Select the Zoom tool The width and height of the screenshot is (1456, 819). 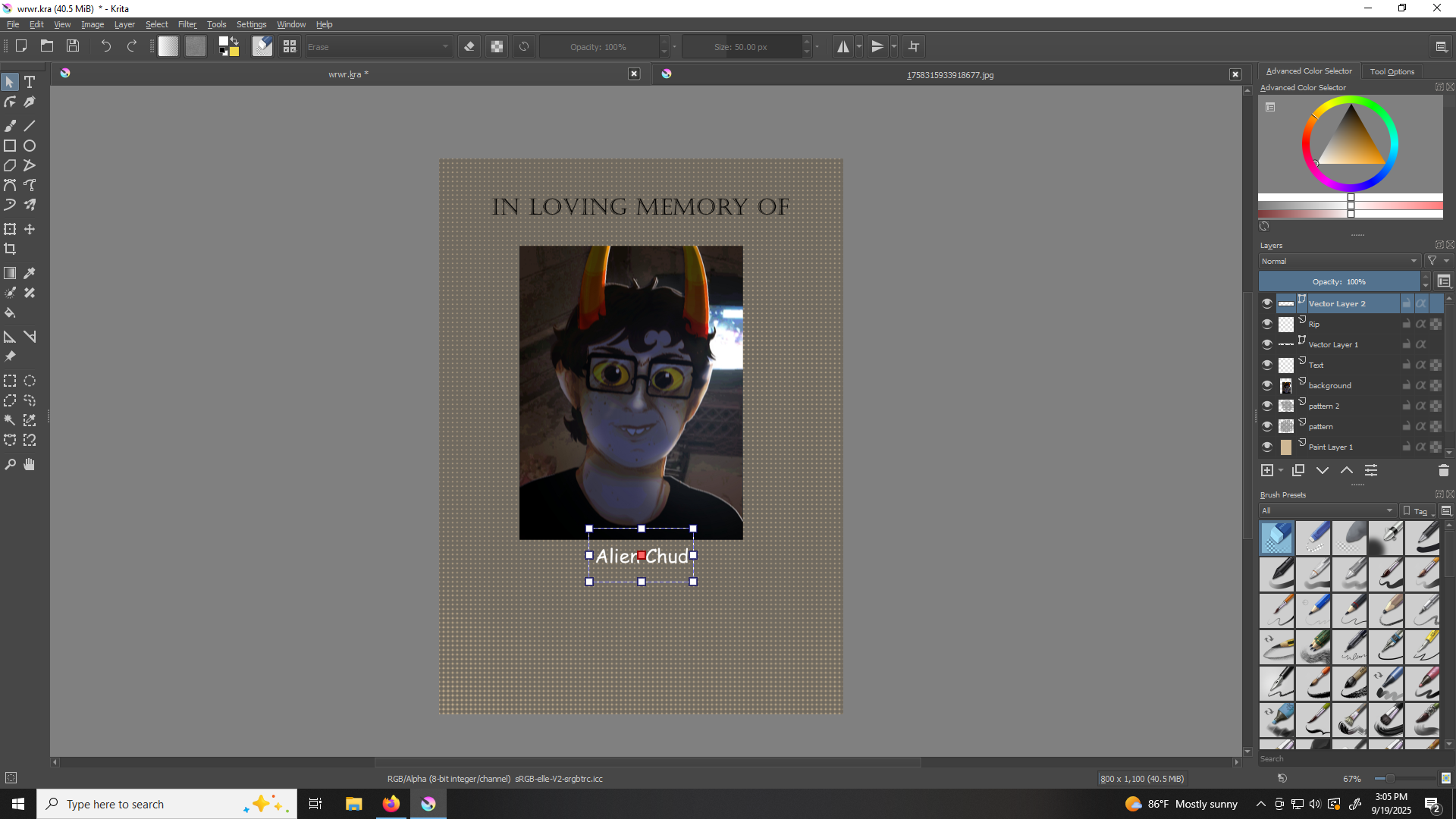(x=10, y=464)
